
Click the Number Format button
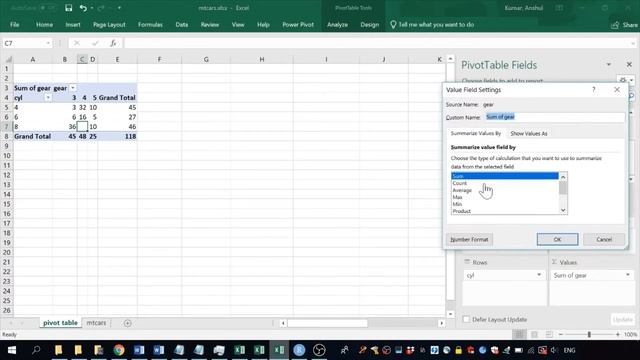(x=469, y=239)
